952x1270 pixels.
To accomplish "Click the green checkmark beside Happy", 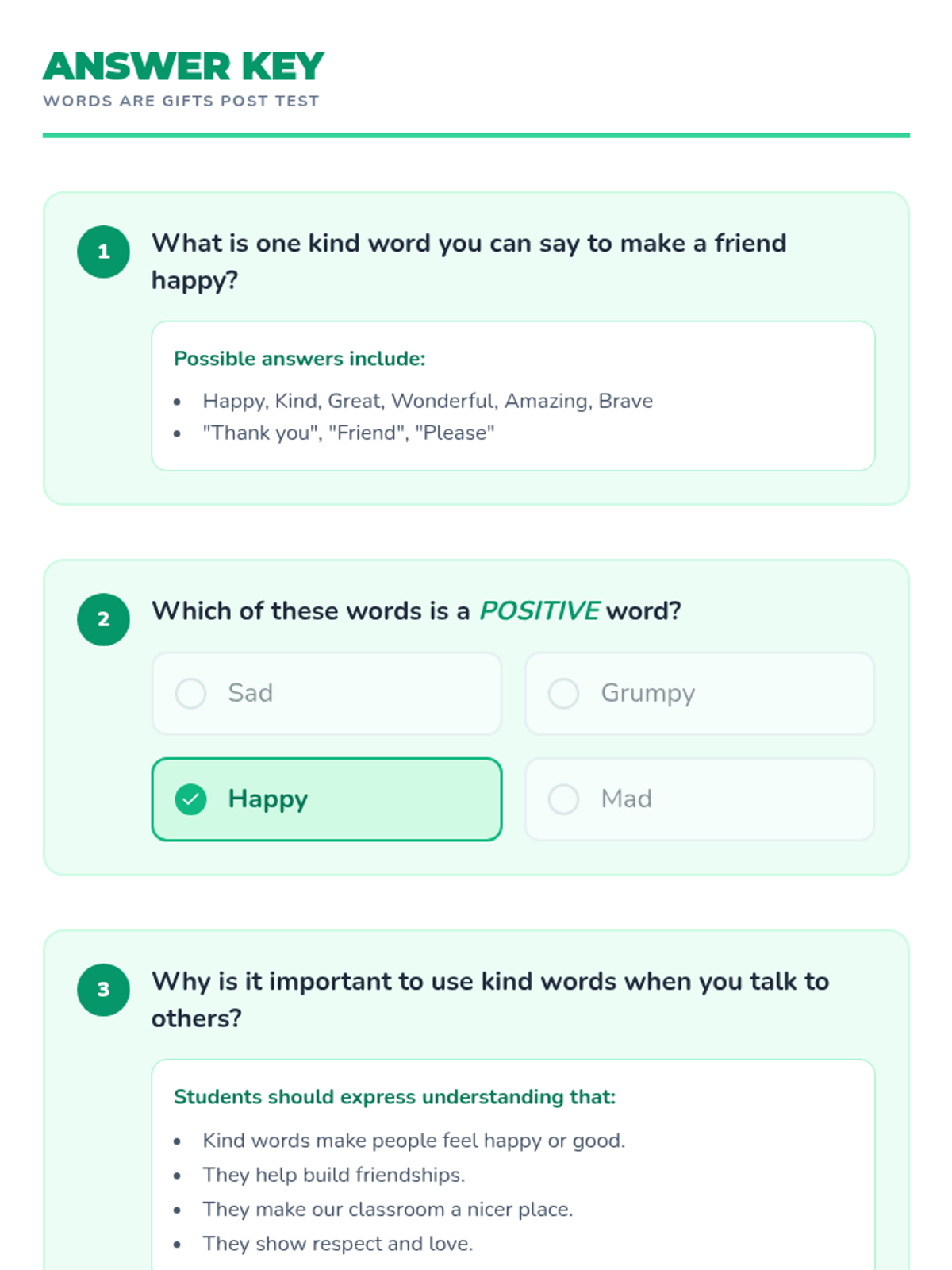I will click(190, 799).
